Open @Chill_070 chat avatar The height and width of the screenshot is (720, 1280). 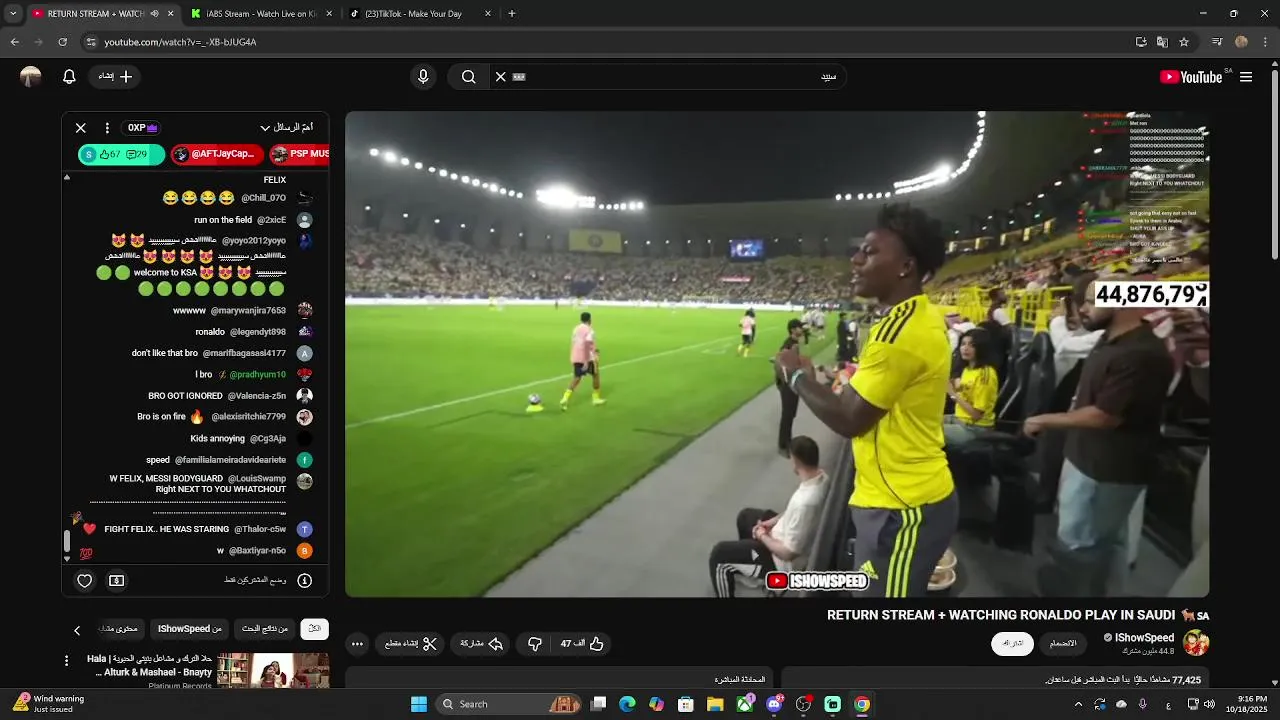[x=305, y=198]
